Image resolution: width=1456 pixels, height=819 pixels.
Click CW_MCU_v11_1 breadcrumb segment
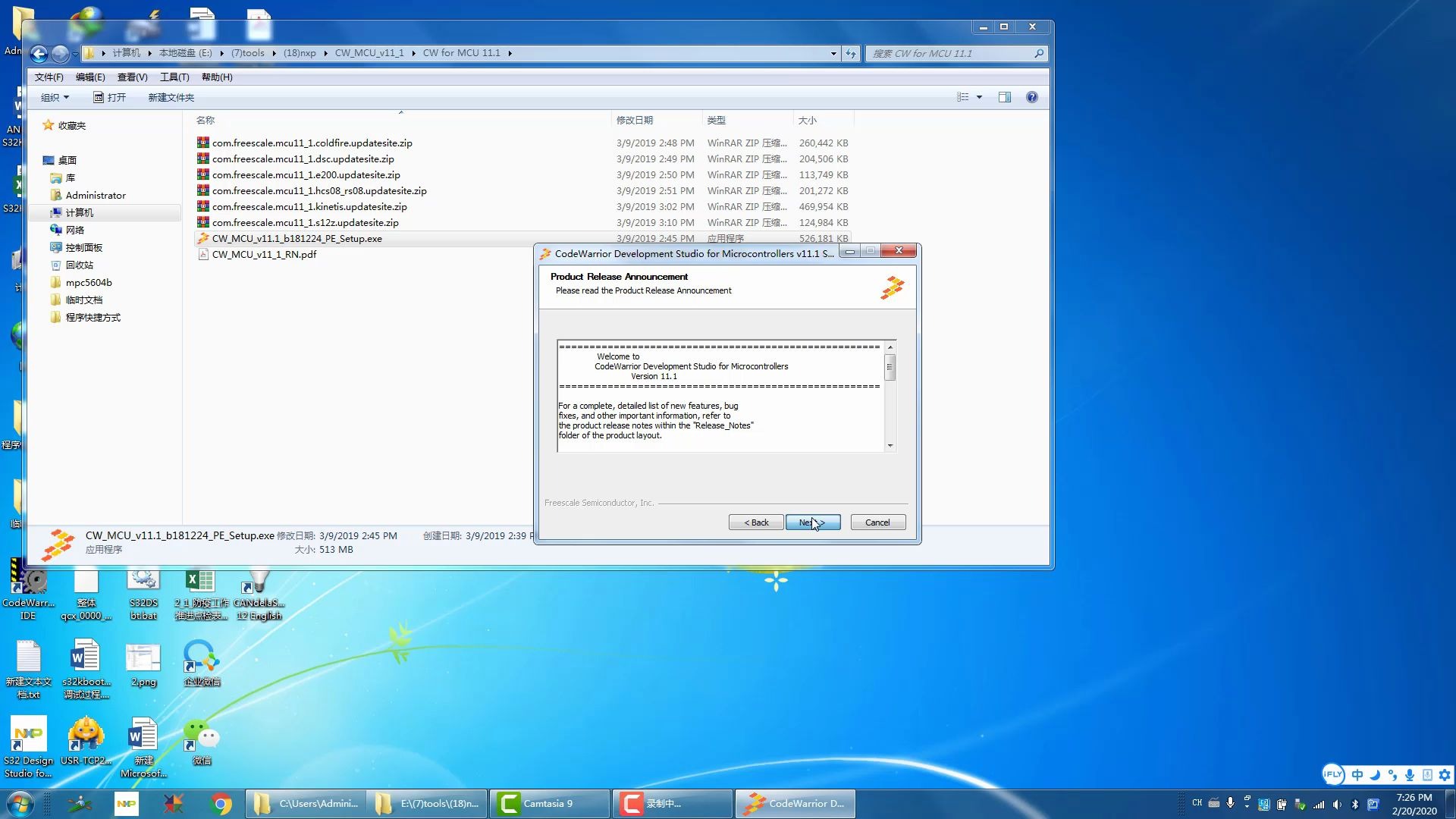click(369, 53)
